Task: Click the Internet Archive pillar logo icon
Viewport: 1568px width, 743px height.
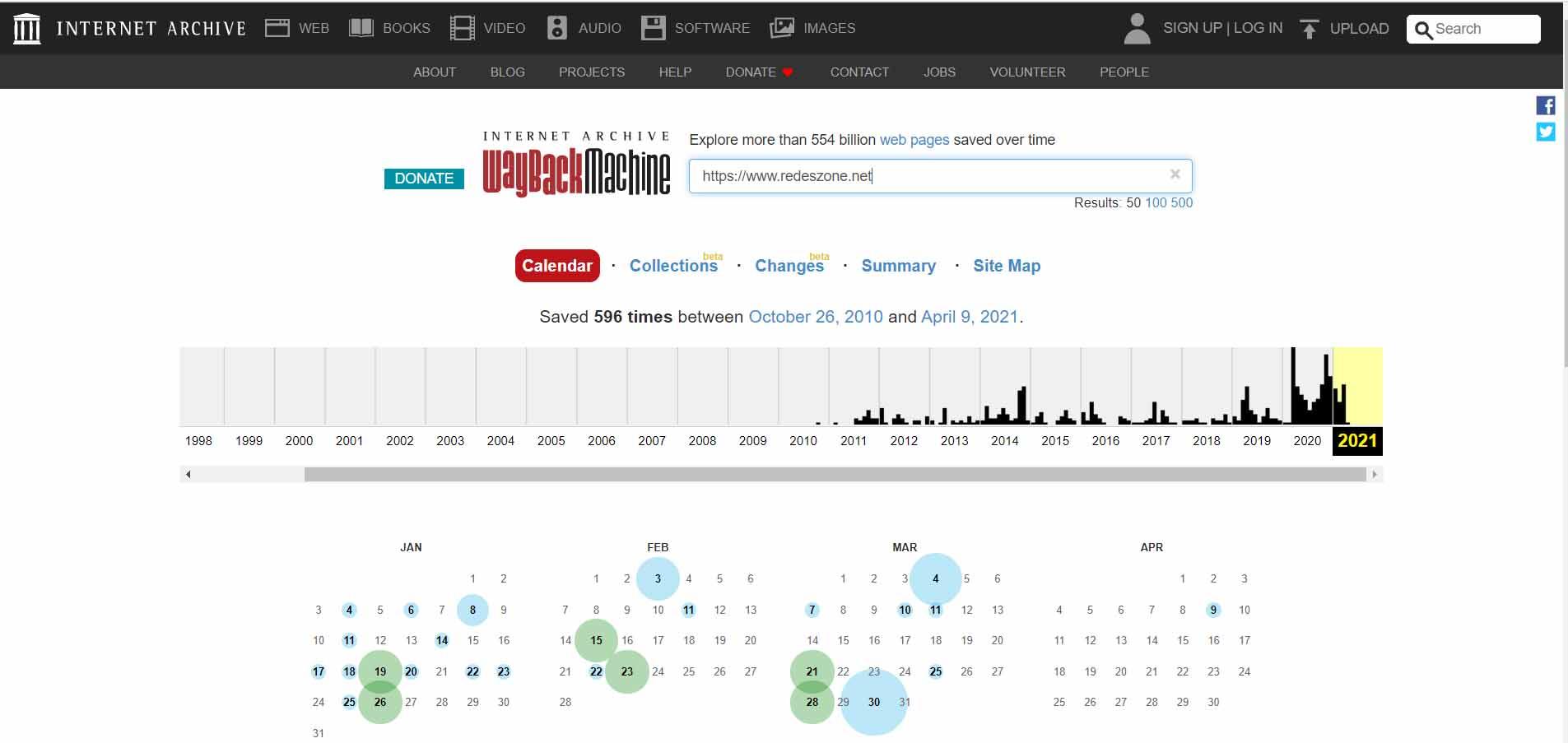Action: click(x=27, y=29)
